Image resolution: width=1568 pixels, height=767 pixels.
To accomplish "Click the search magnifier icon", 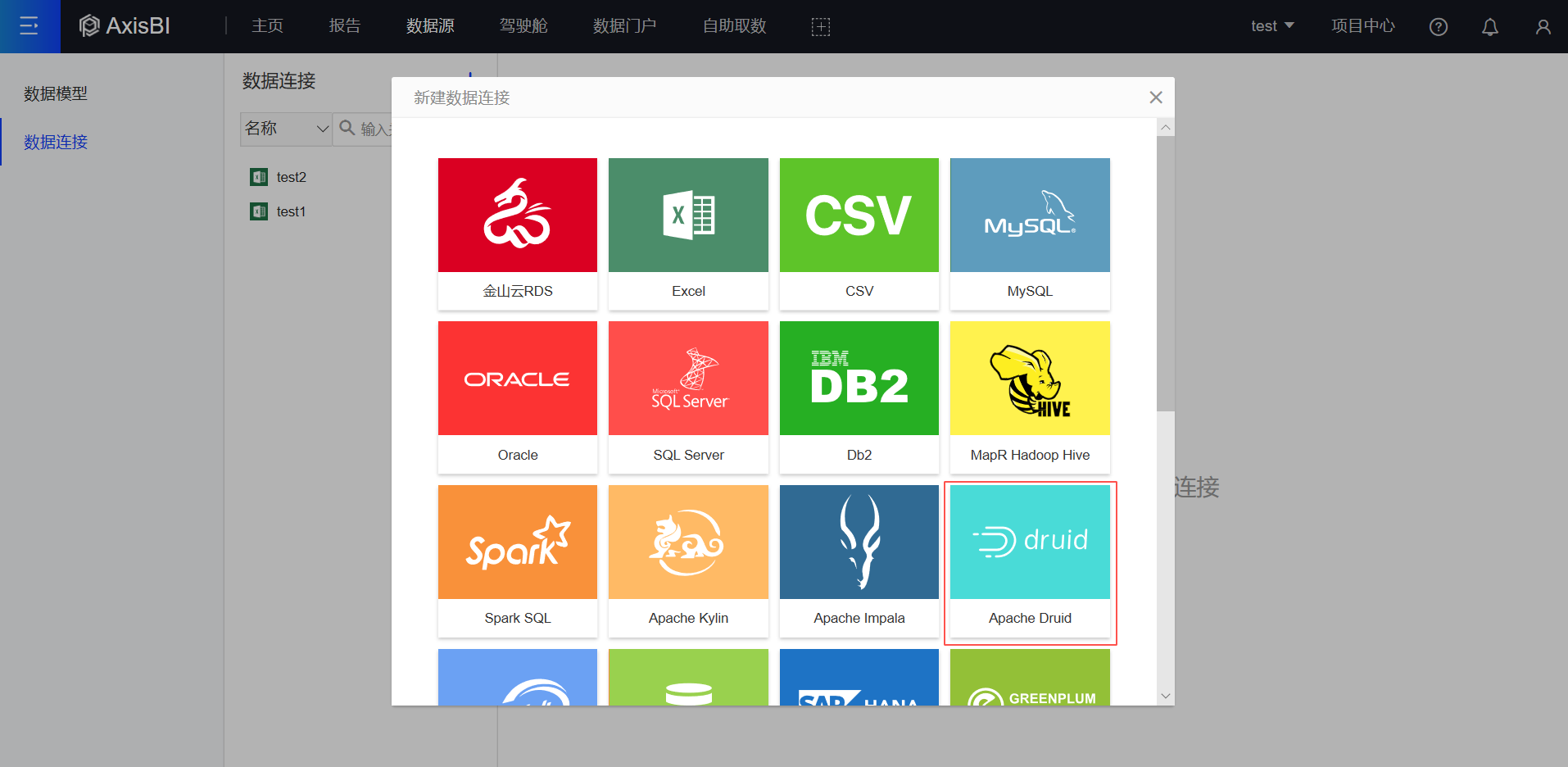I will coord(347,128).
